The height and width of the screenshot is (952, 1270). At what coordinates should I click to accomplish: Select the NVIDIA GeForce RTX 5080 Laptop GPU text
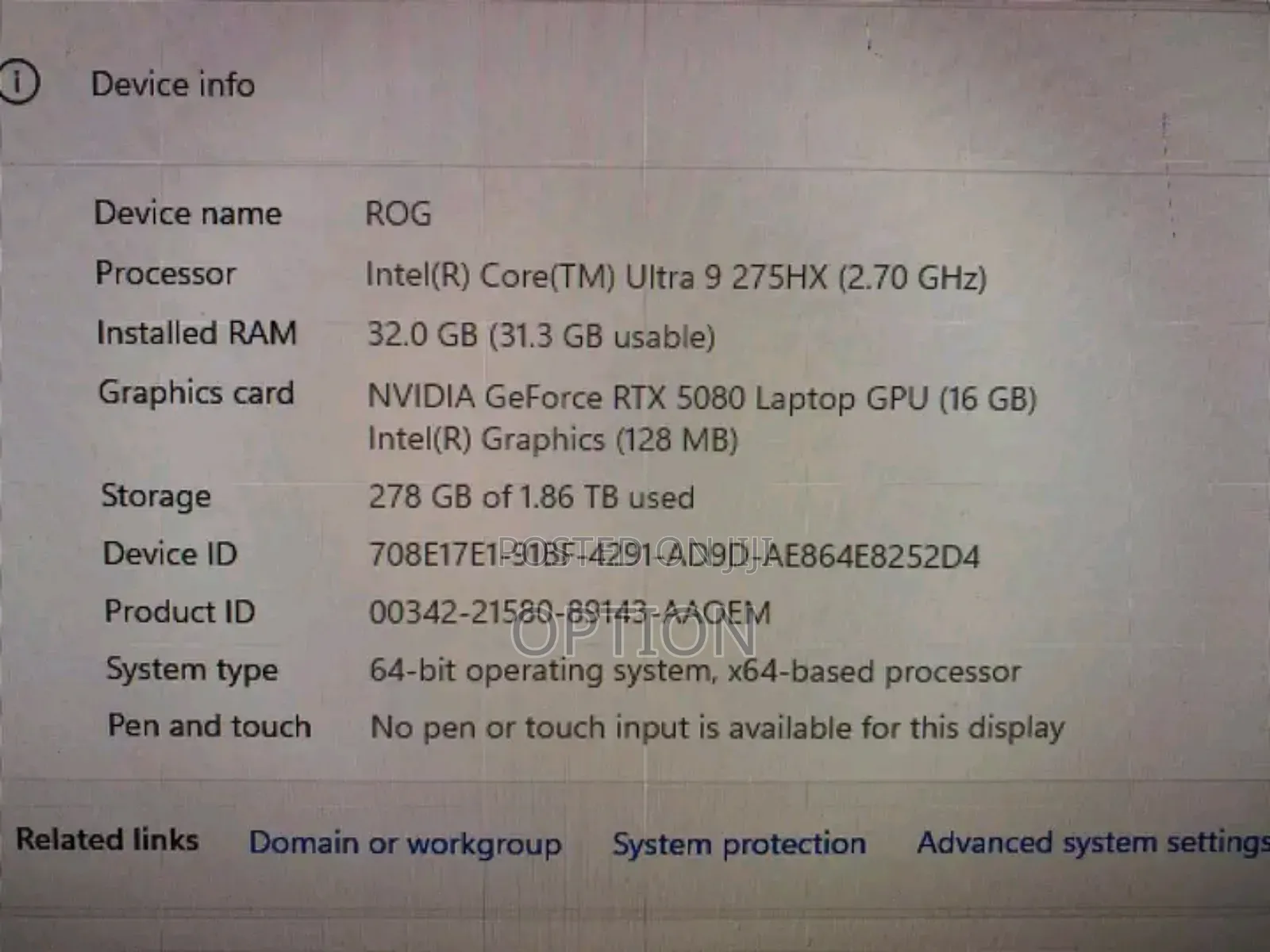[702, 397]
